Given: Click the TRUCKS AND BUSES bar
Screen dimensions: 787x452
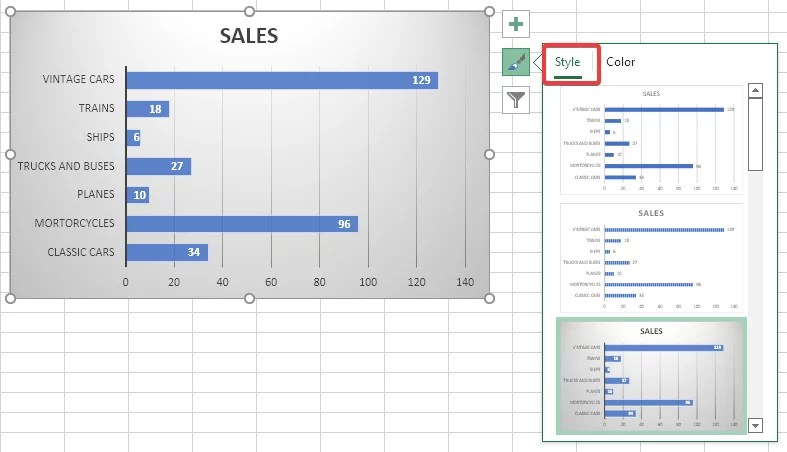Looking at the screenshot, I should pos(159,166).
